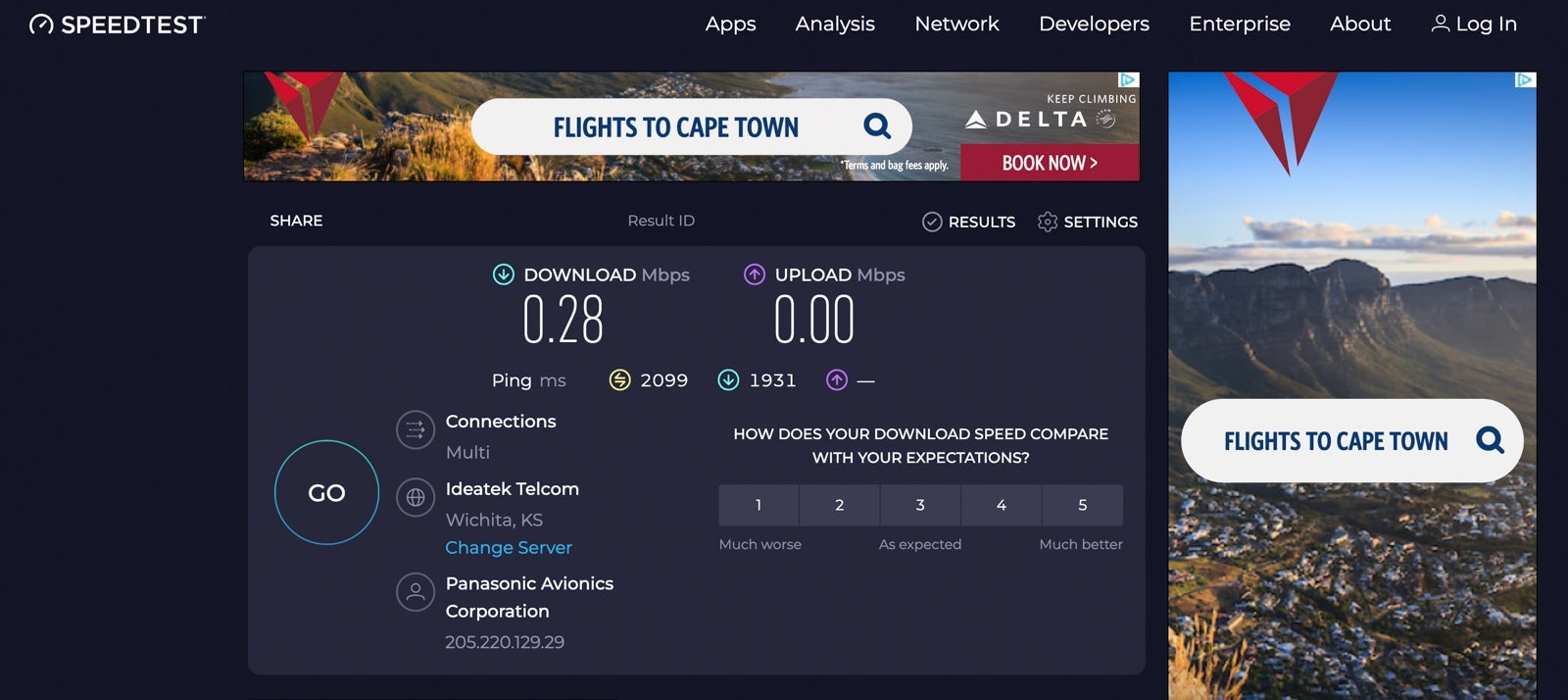The width and height of the screenshot is (1568, 700).
Task: Click the Change Server link
Action: [x=509, y=547]
